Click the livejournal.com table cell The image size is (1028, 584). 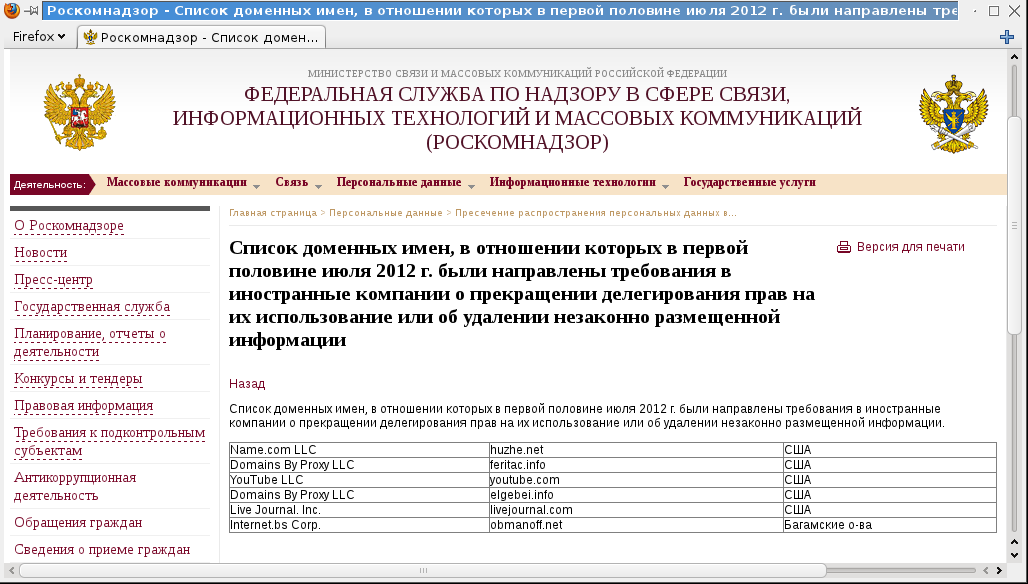[x=636, y=510]
